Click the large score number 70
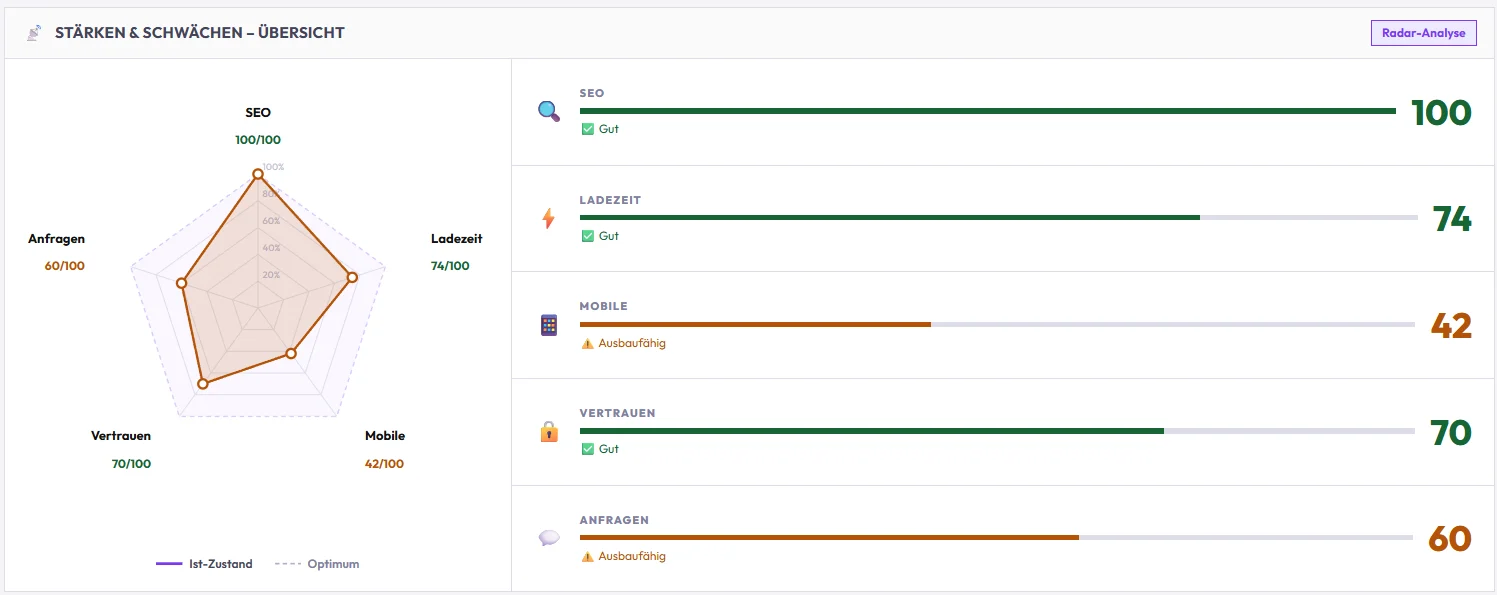 (1451, 433)
